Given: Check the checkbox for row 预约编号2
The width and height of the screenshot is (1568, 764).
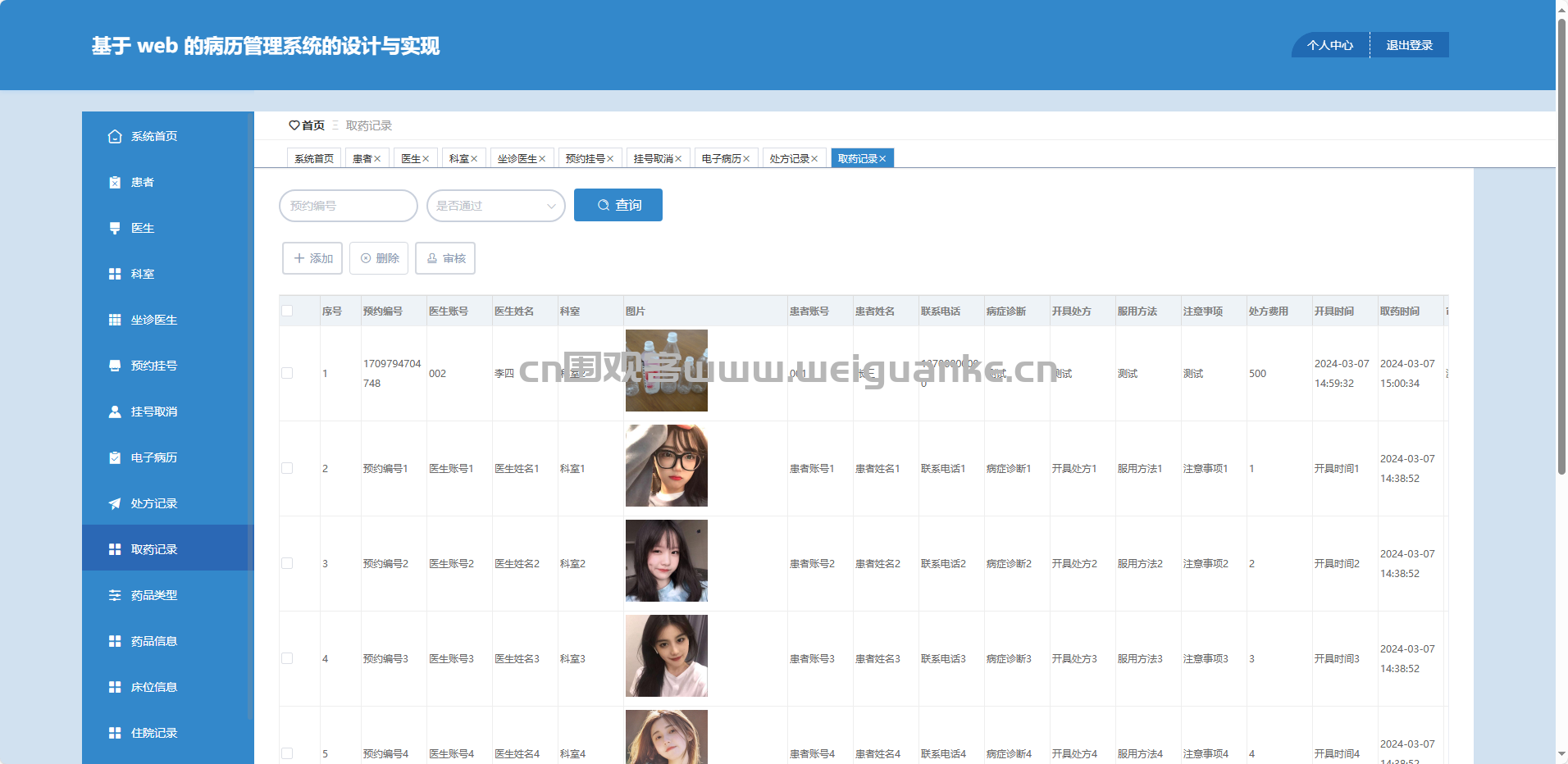Looking at the screenshot, I should (x=287, y=563).
